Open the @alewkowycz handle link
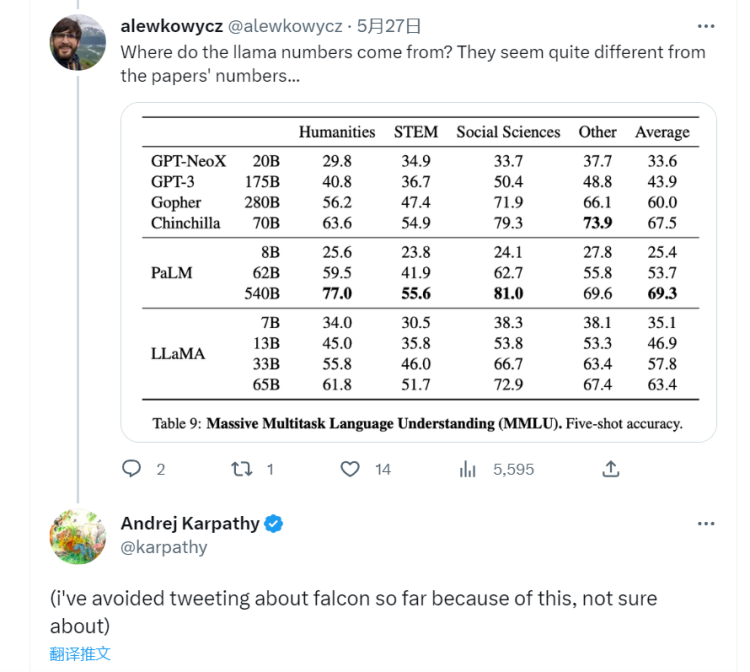The image size is (750, 672). tap(285, 26)
